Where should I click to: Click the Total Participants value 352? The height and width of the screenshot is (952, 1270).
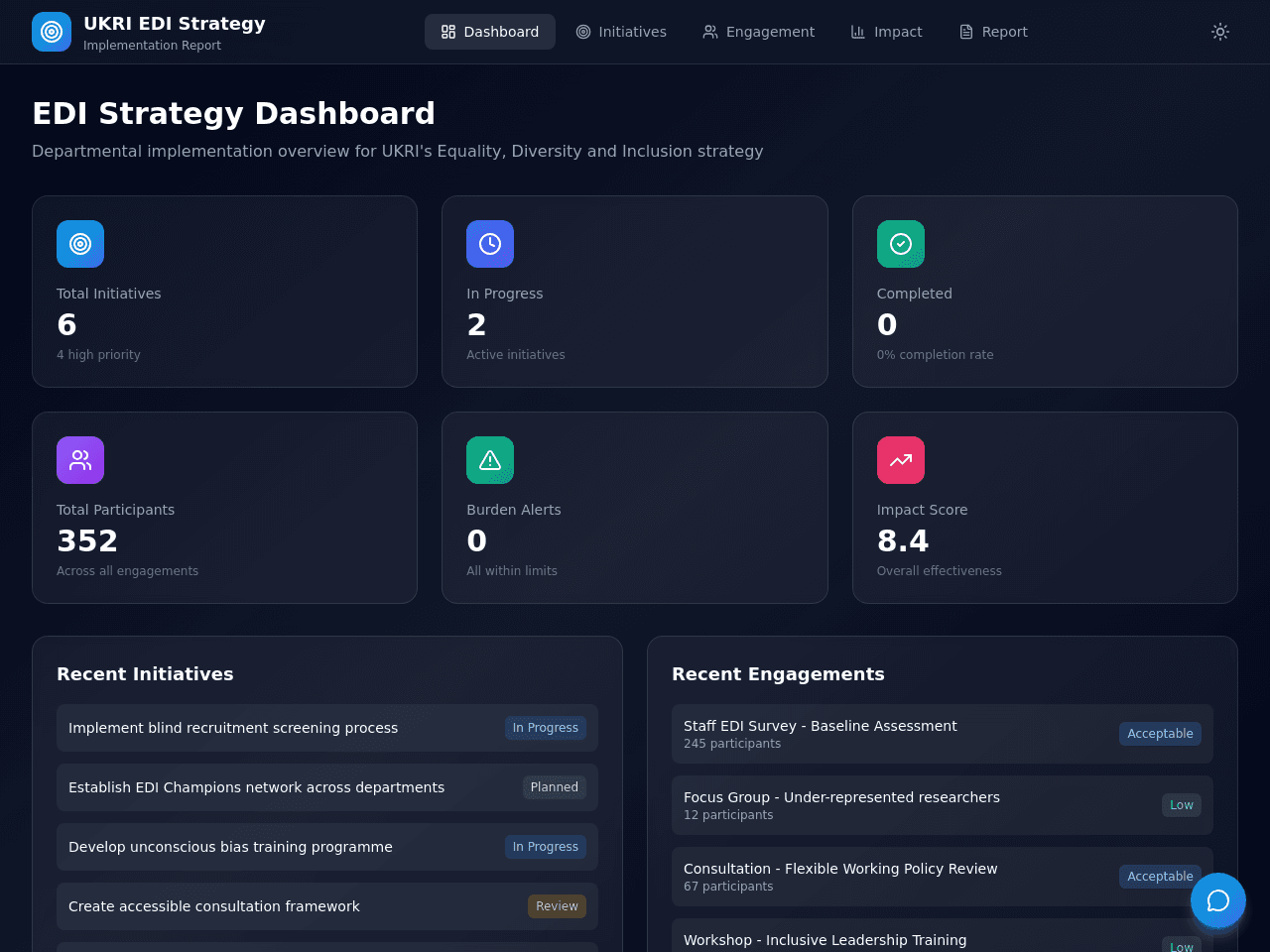(x=87, y=540)
